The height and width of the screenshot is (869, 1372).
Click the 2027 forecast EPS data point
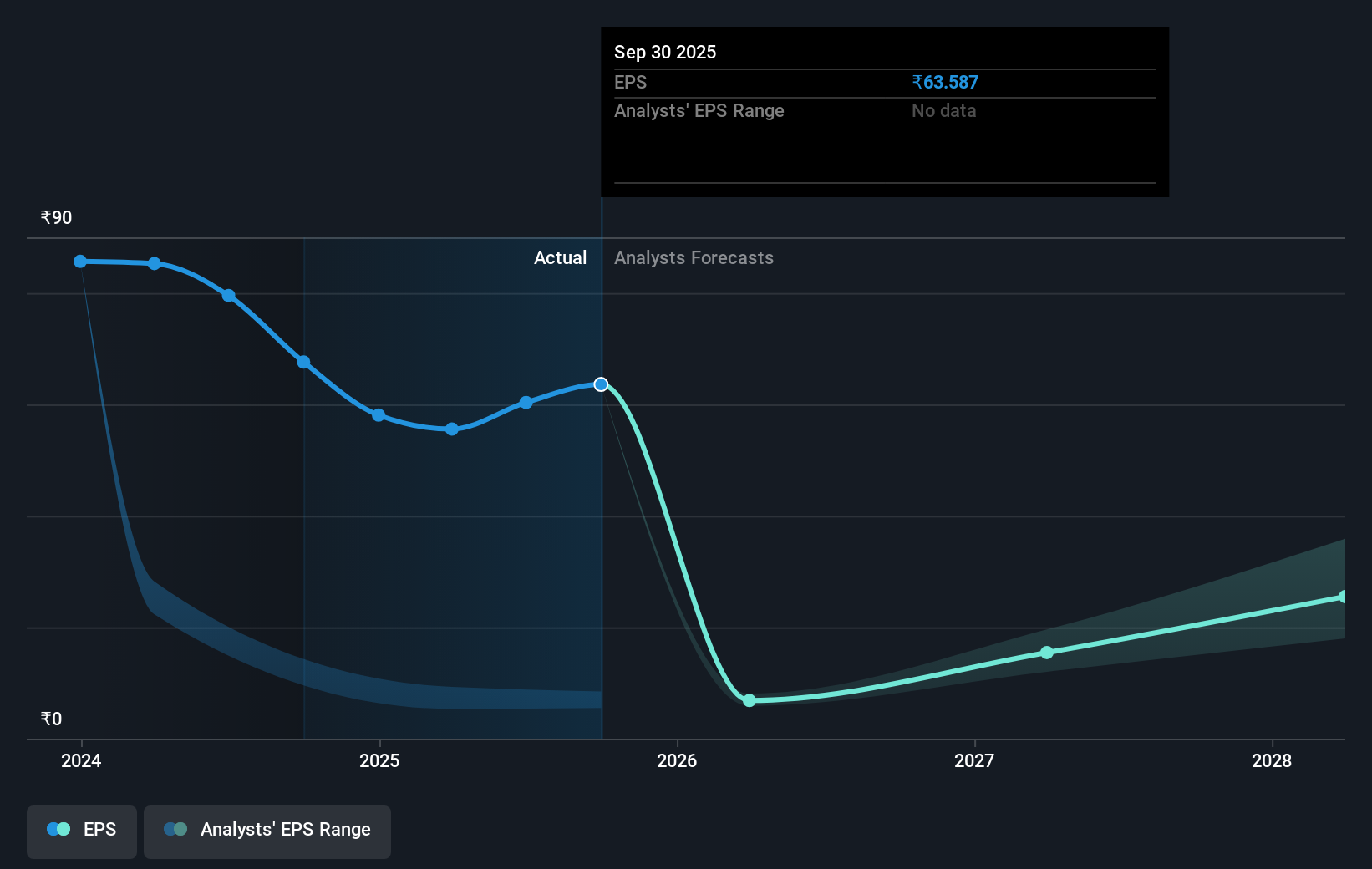(x=1047, y=652)
